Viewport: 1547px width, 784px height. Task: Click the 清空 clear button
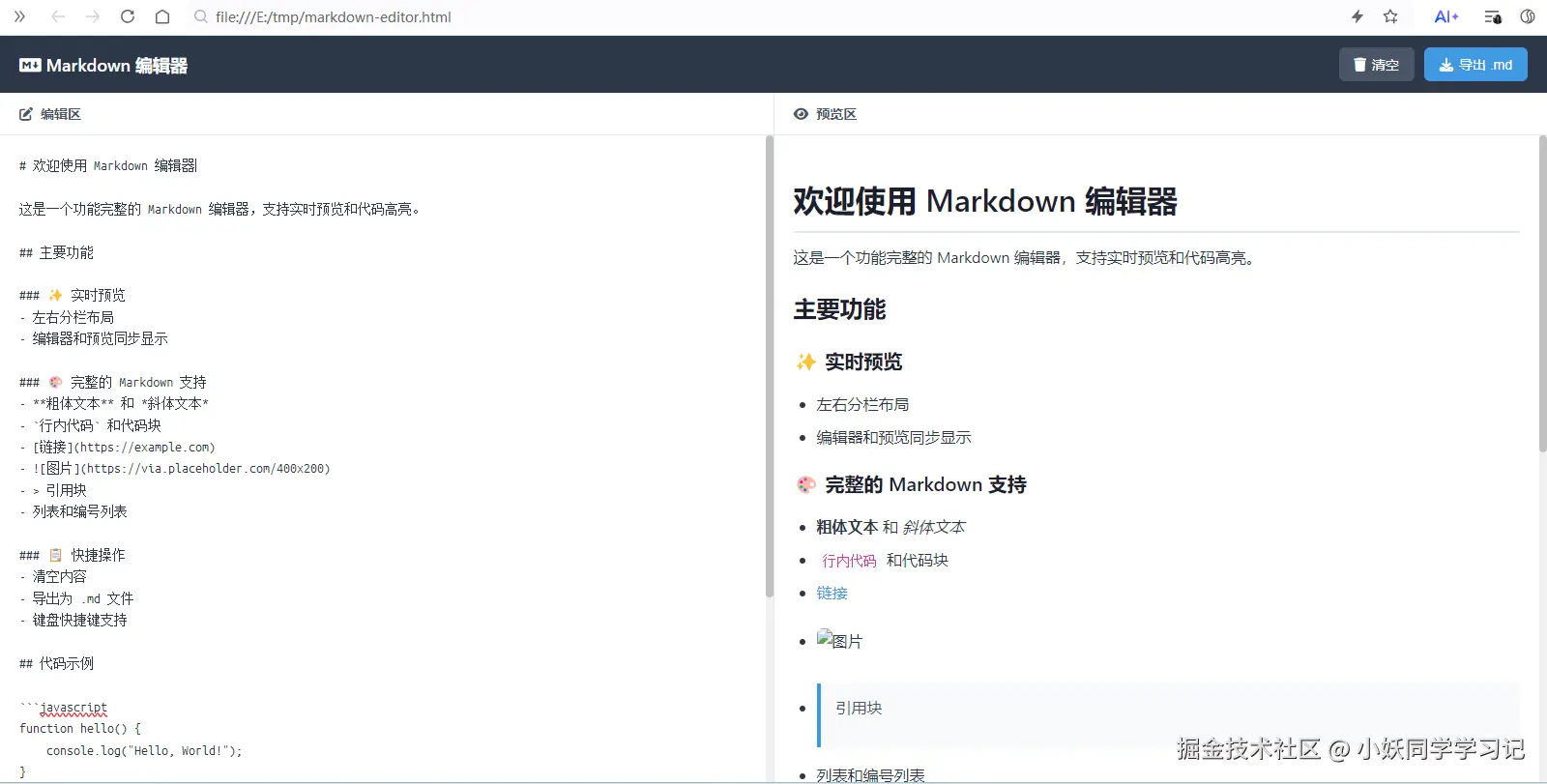point(1377,65)
